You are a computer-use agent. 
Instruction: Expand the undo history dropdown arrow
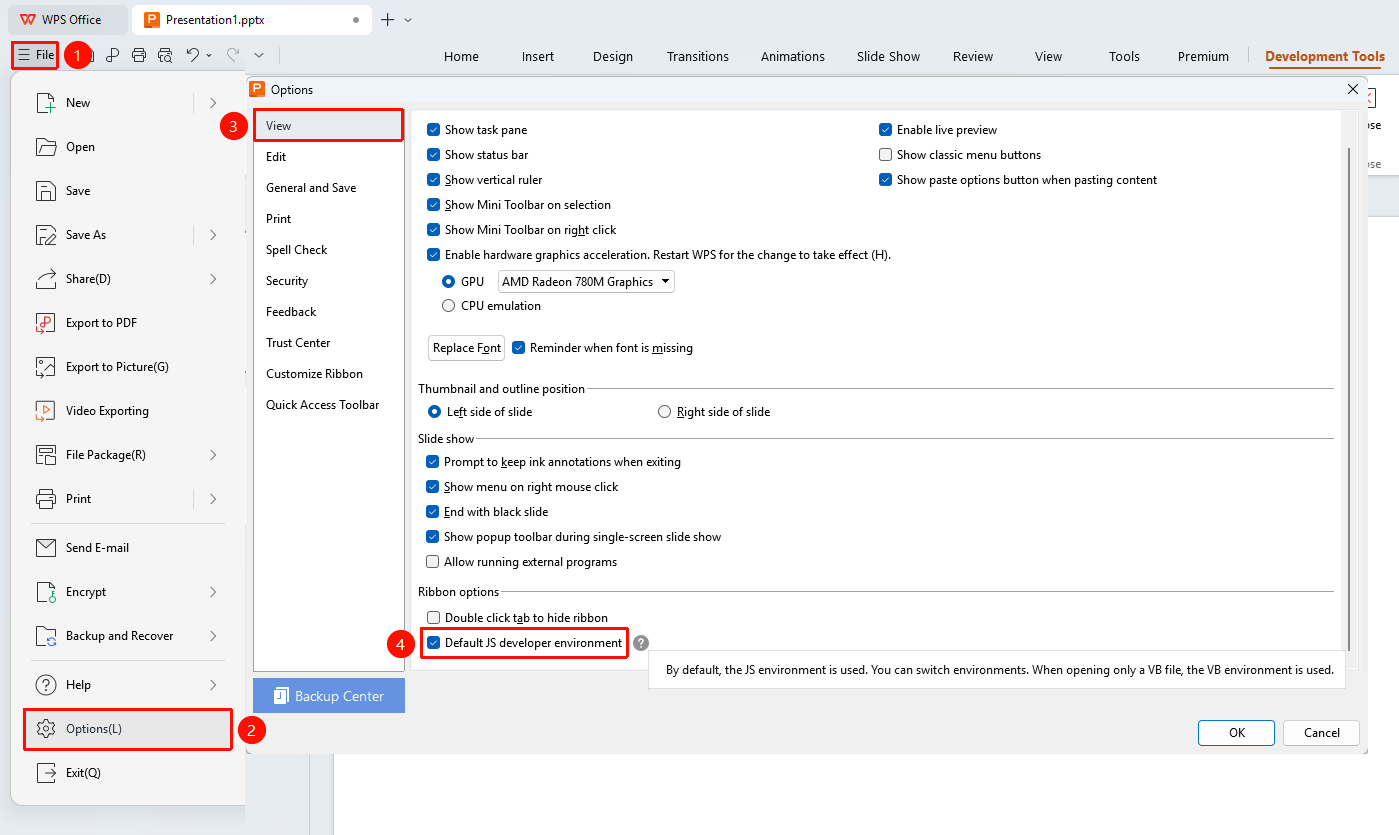(209, 55)
